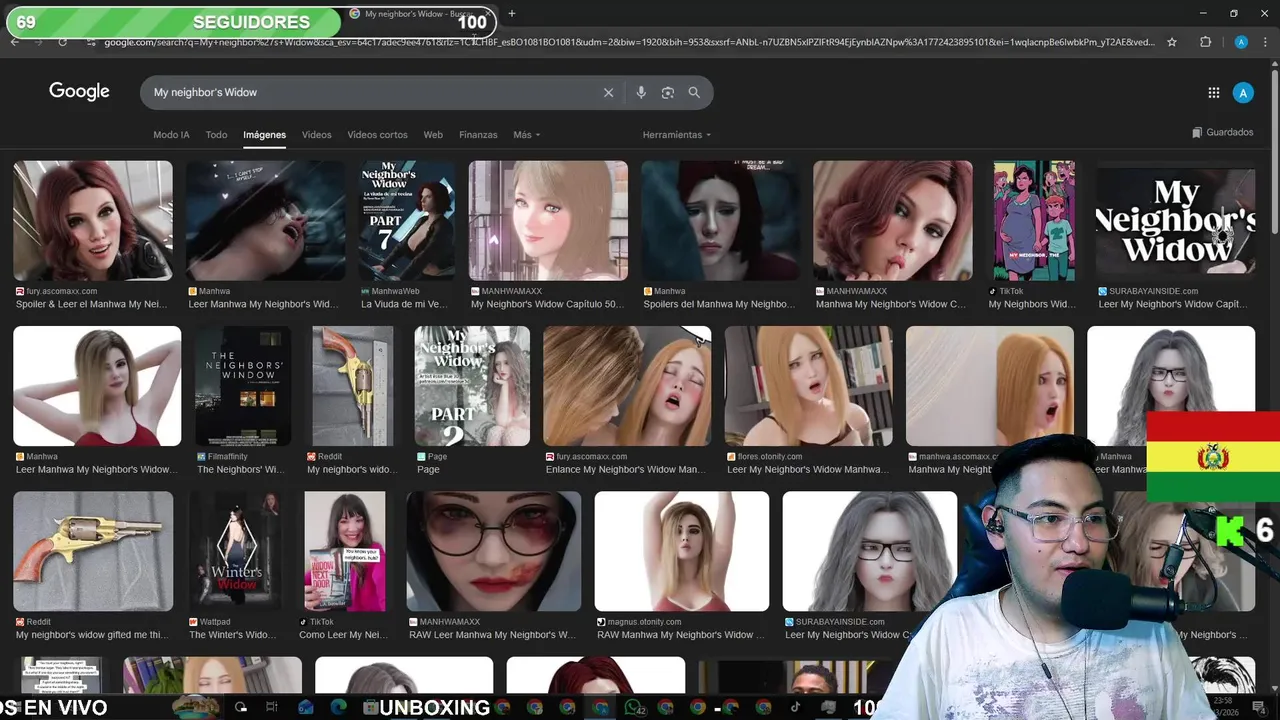Screen dimensions: 1280x720
Task: Open the Google apps grid
Action: point(1213,93)
